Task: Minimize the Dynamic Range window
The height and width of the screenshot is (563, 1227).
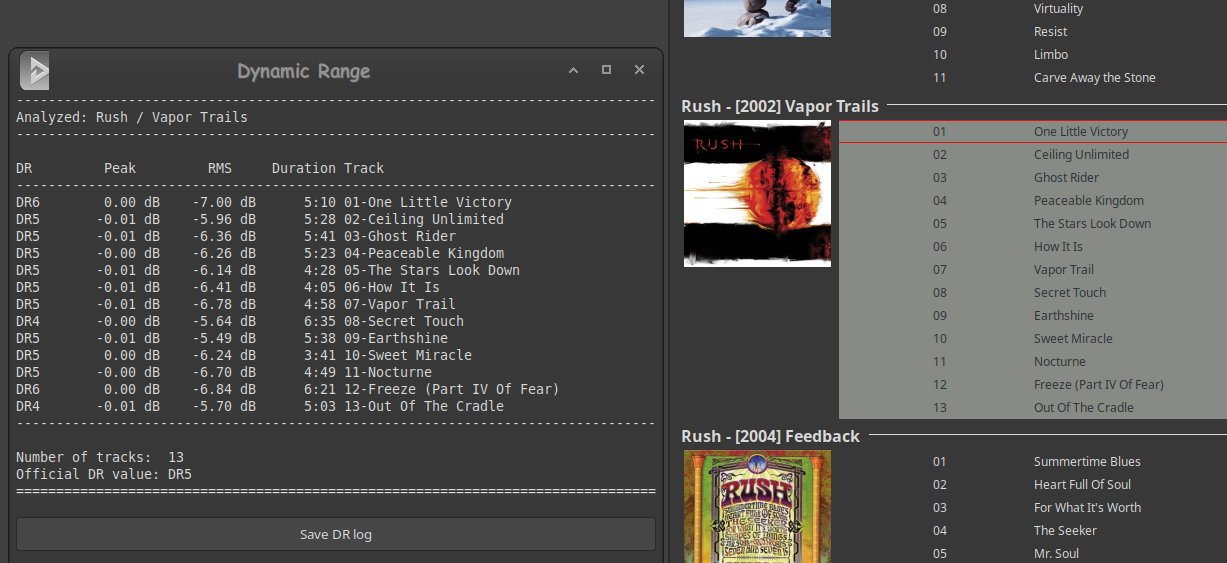Action: coord(573,70)
